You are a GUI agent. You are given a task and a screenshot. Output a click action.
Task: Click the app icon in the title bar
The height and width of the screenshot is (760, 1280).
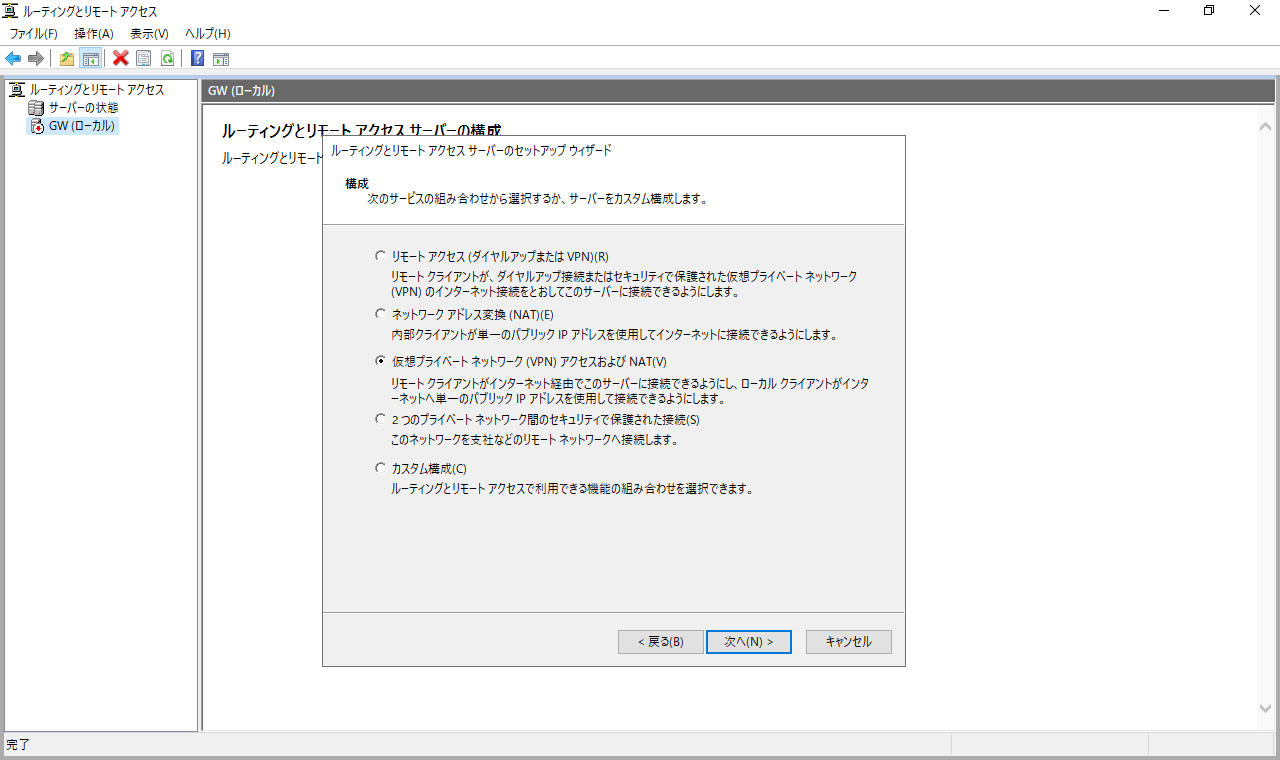point(11,11)
